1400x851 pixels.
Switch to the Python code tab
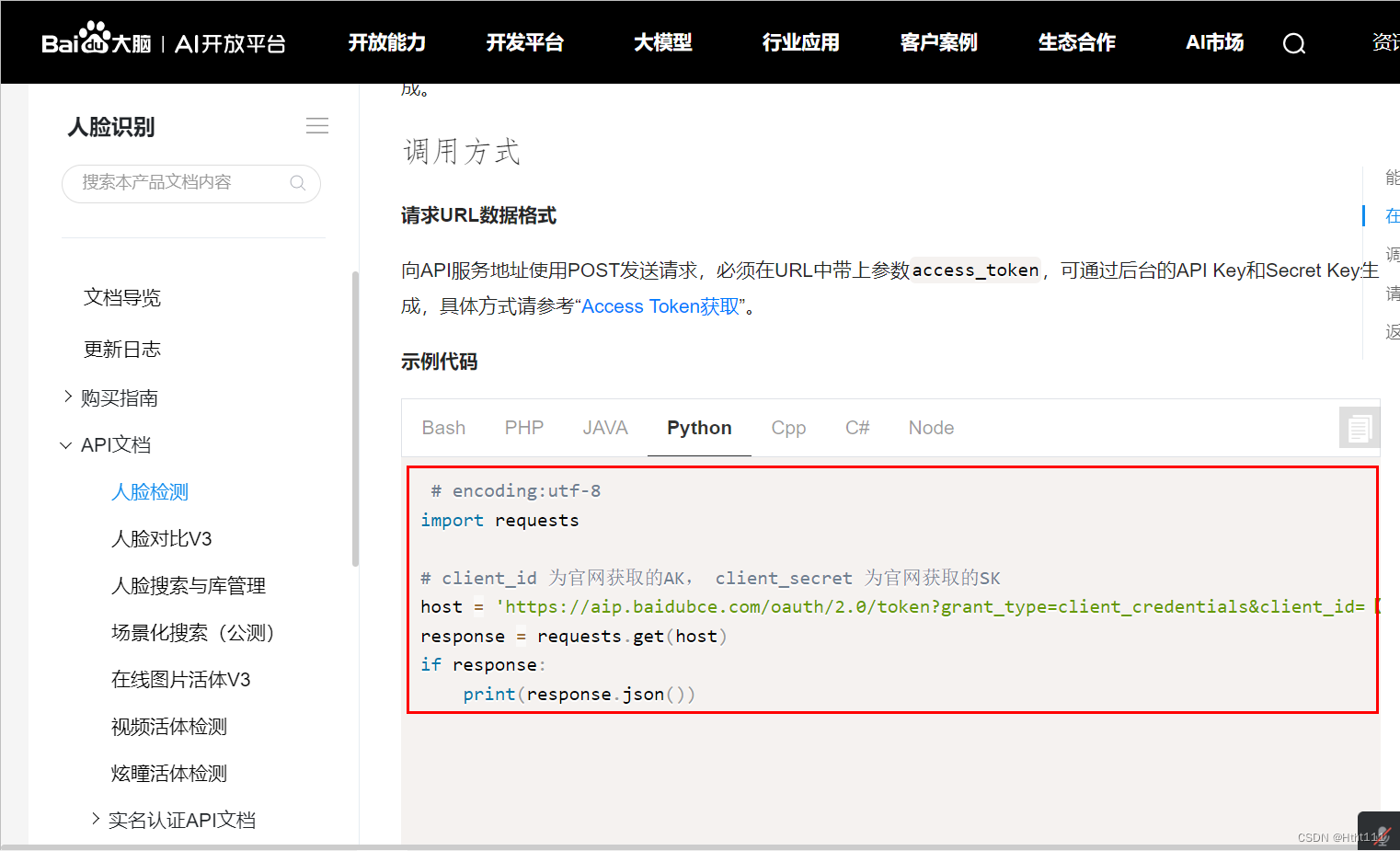click(x=698, y=427)
